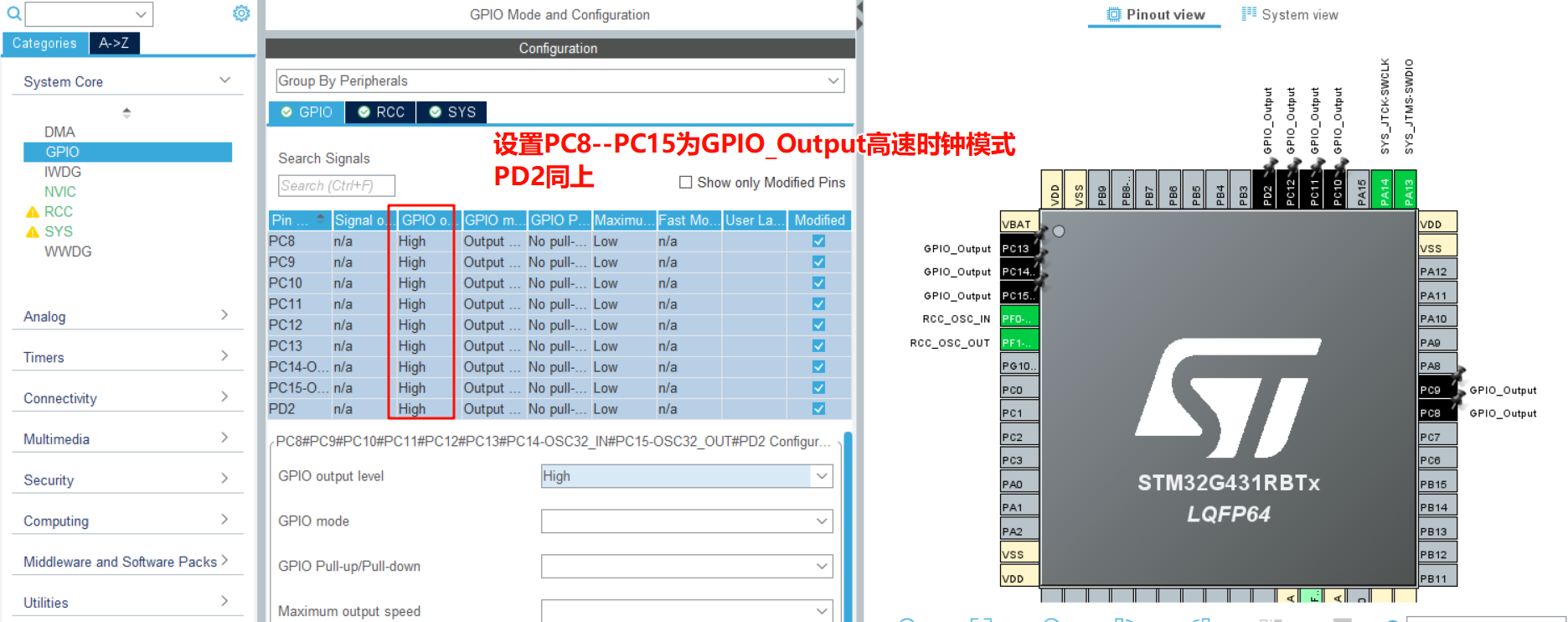Select IWDG in System Core list
Screen dimensions: 1568x622
[63, 172]
